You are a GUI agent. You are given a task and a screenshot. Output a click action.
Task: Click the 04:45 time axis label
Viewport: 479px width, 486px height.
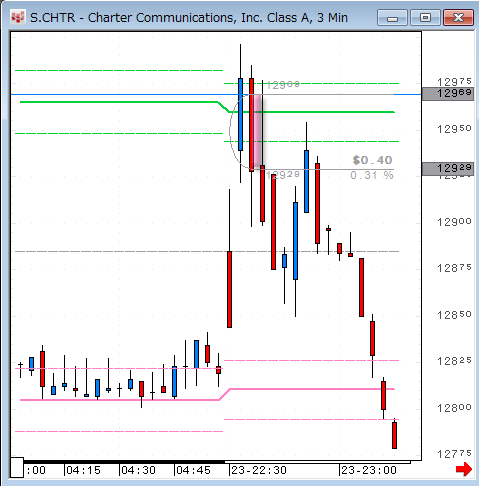pyautogui.click(x=193, y=470)
